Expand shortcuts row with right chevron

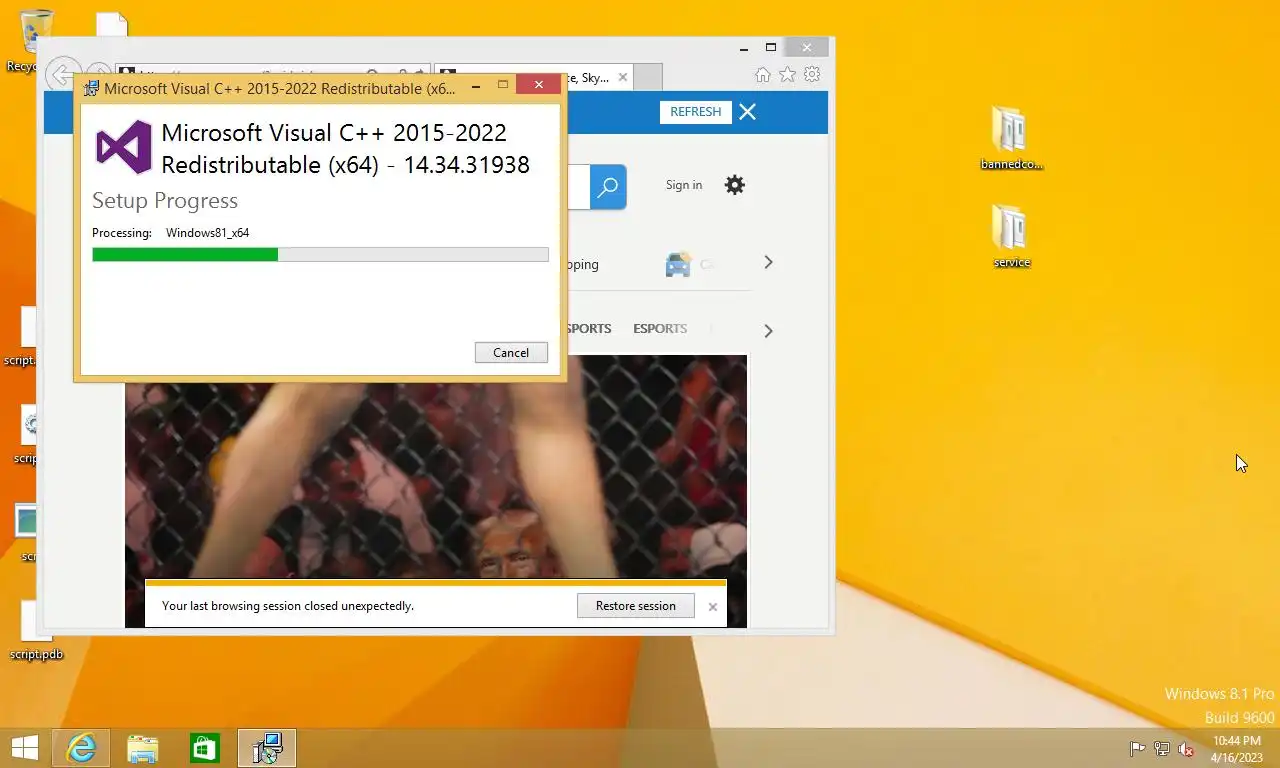[768, 262]
